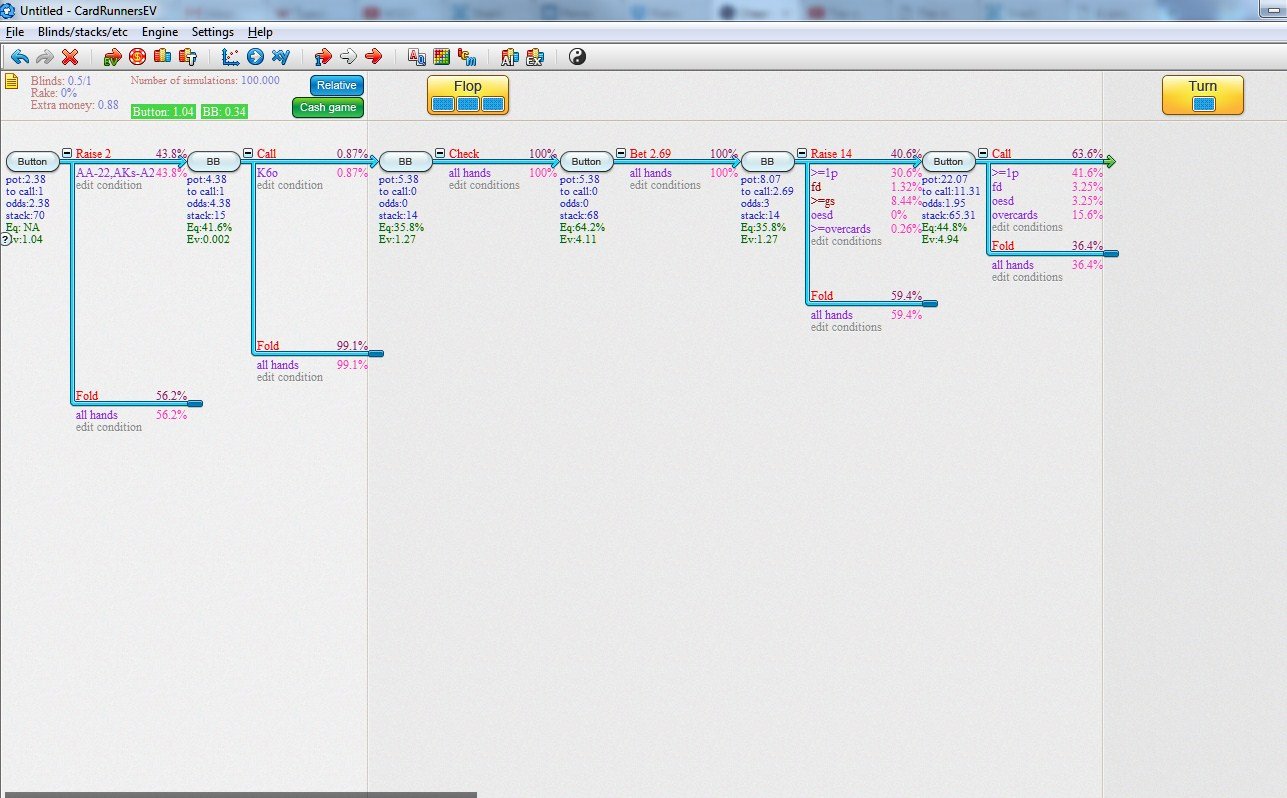
Task: Click edit conditions under >=overcards in Raise 14
Action: tap(846, 241)
